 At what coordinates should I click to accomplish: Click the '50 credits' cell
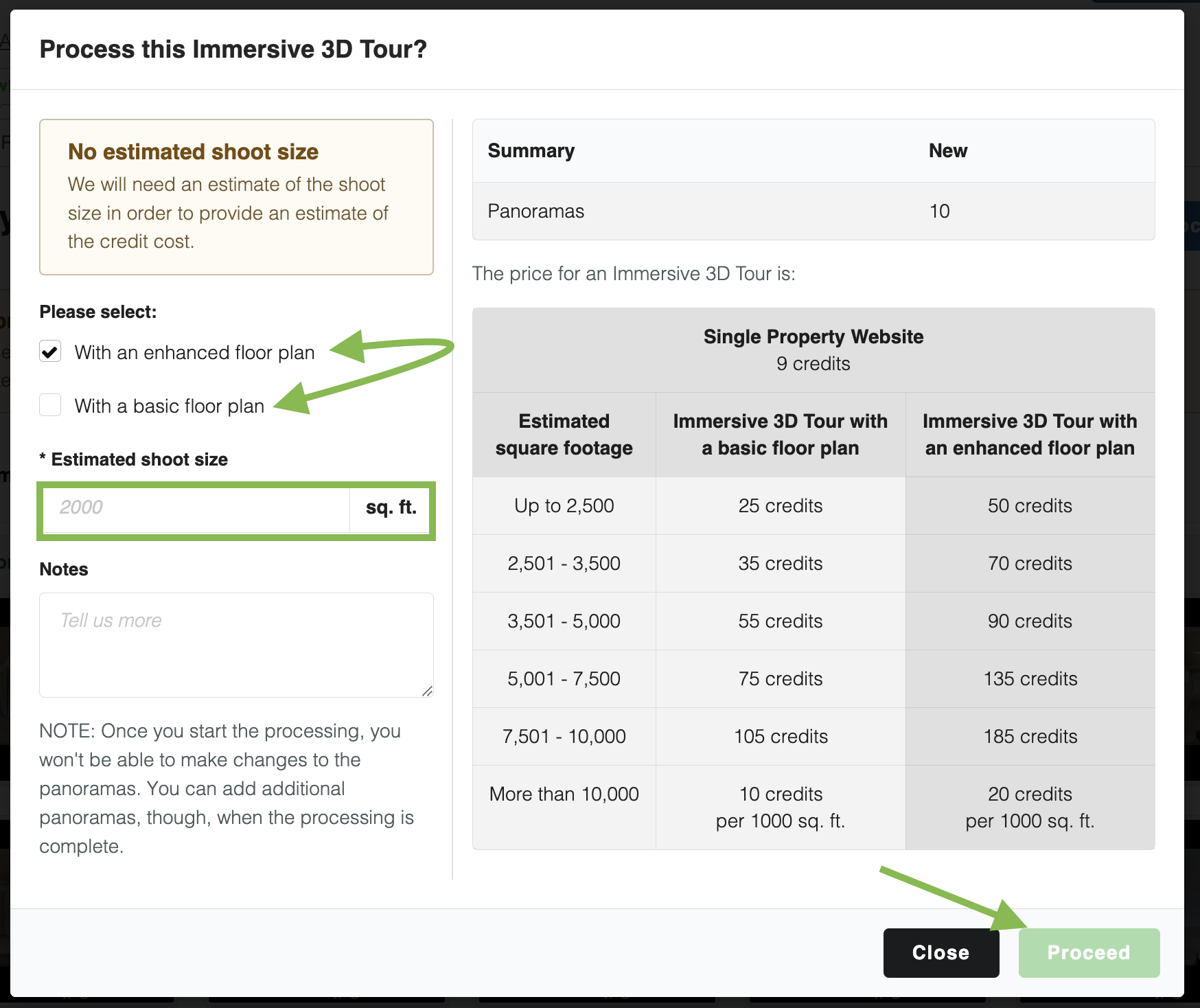pos(1030,506)
